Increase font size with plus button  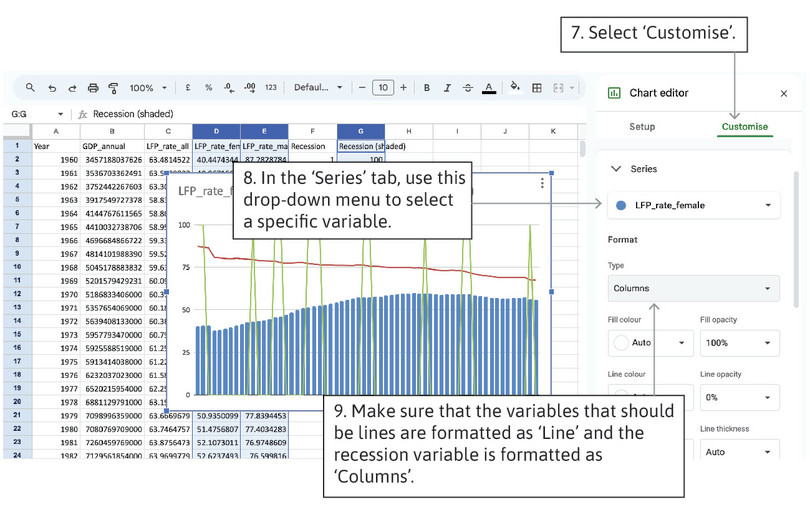tap(403, 88)
